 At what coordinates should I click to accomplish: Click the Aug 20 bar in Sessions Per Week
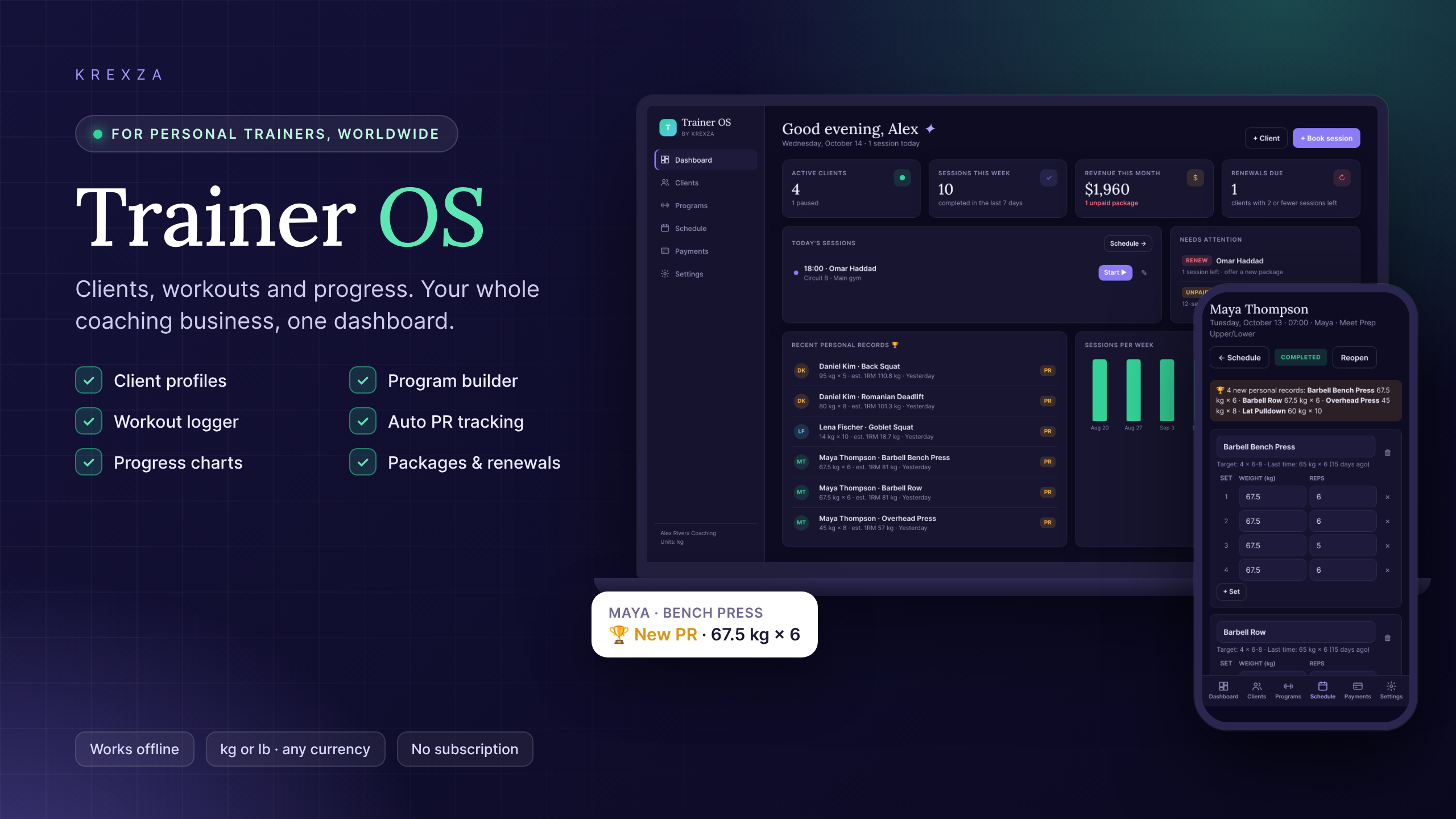click(x=1099, y=390)
